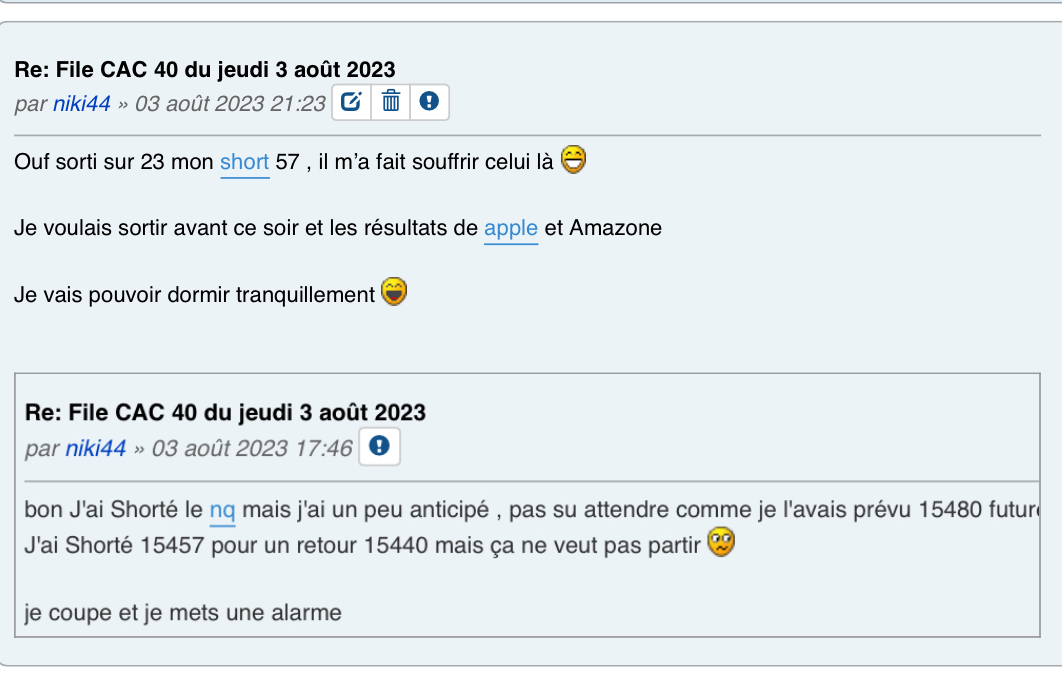Click the text "Je vais pouvoir dormir tranquillement"
Viewport: 1062px width, 676px height.
[195, 295]
